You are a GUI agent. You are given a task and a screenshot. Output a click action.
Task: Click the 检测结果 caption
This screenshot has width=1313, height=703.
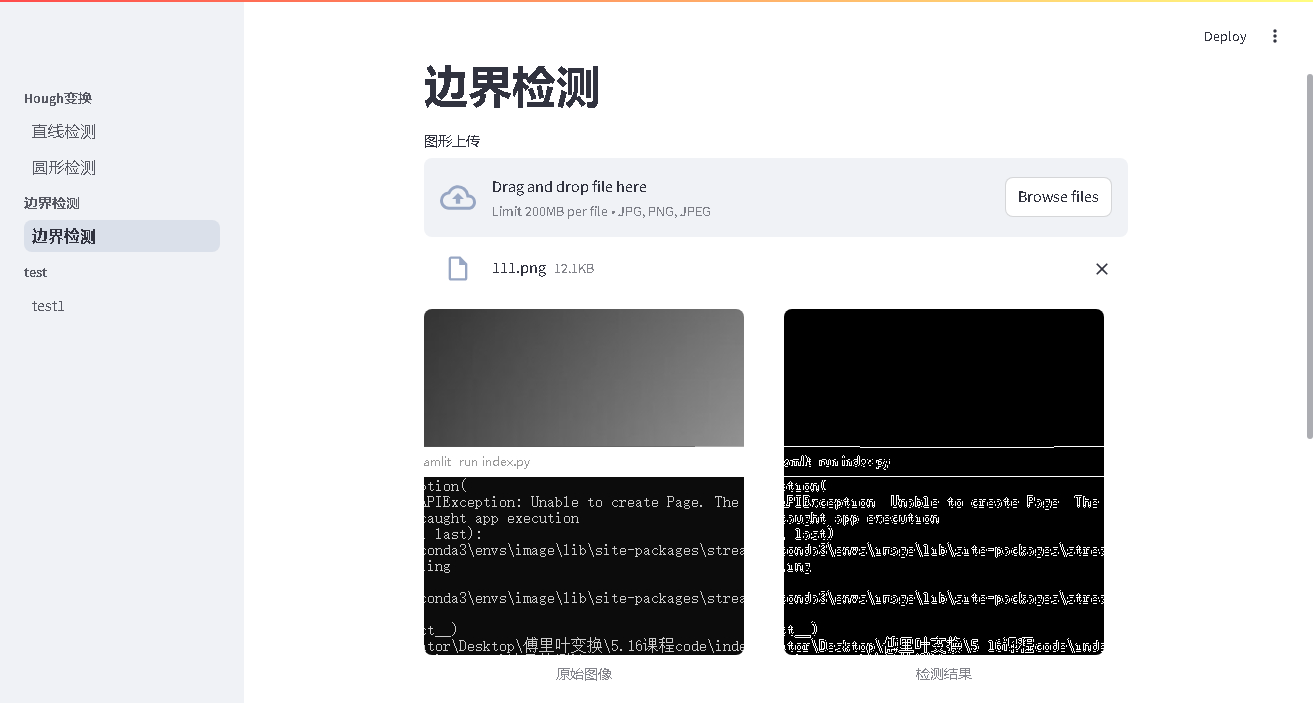(x=944, y=674)
